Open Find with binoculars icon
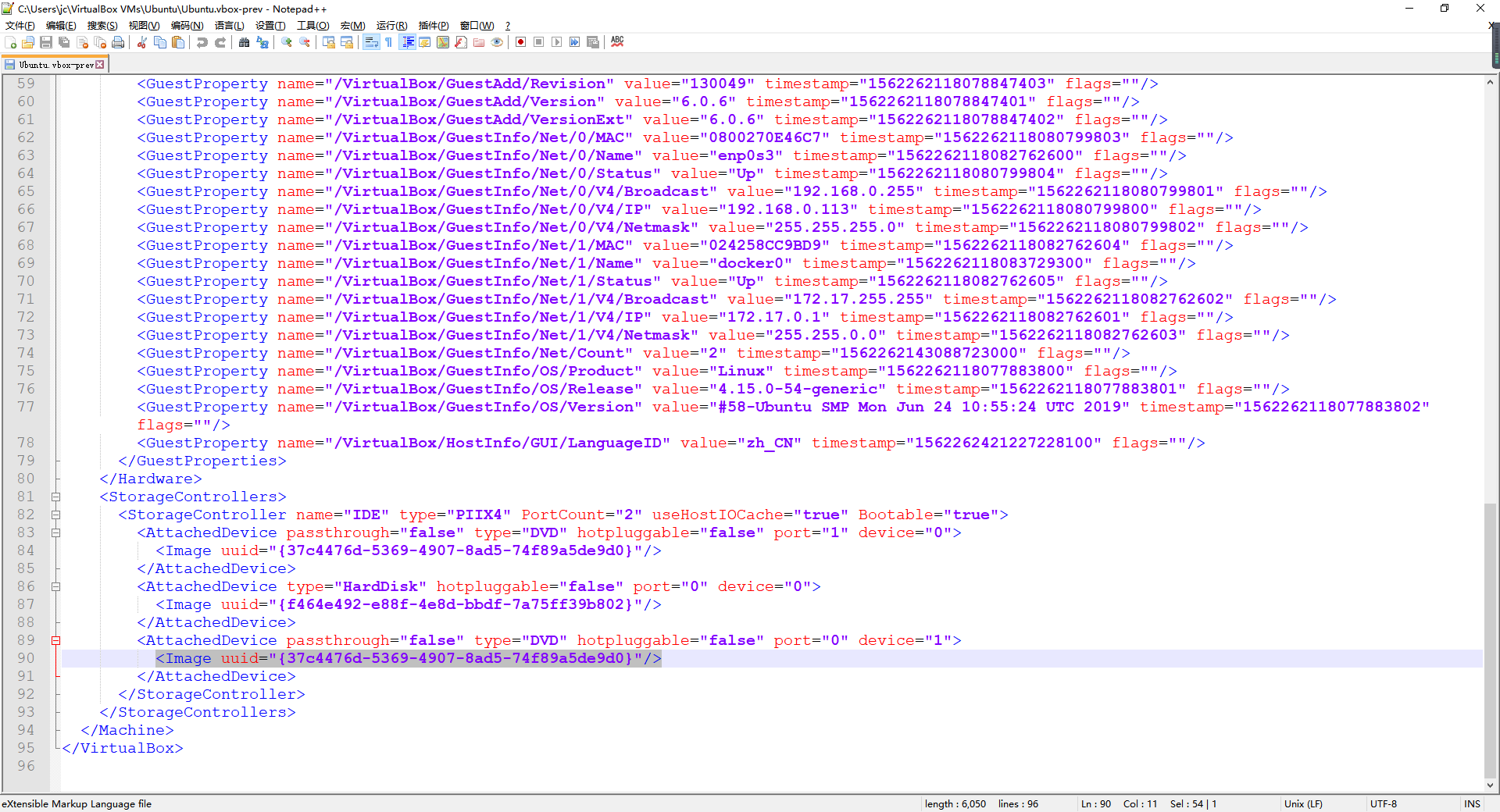The width and height of the screenshot is (1500, 812). pos(245,42)
